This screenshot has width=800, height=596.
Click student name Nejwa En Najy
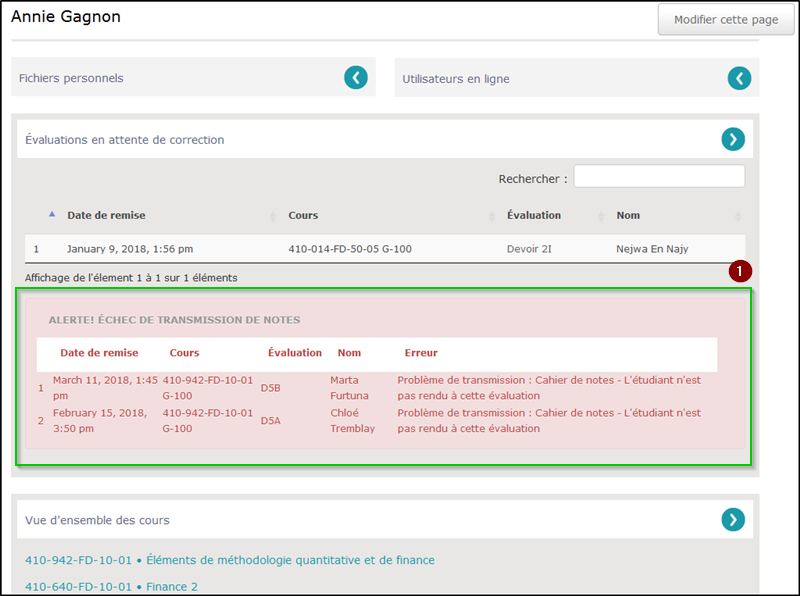tap(652, 249)
